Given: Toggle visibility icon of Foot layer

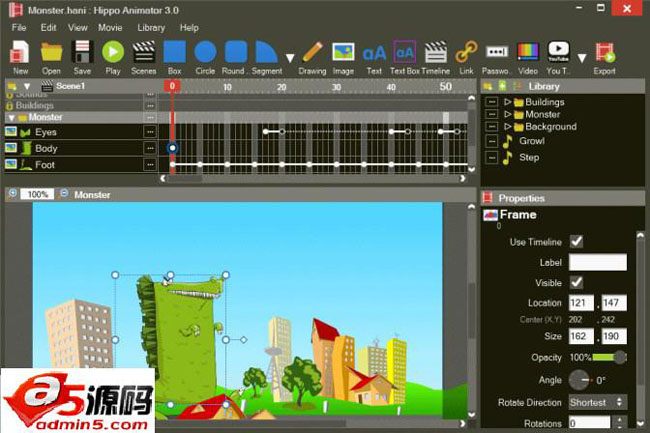Looking at the screenshot, I should 11,164.
